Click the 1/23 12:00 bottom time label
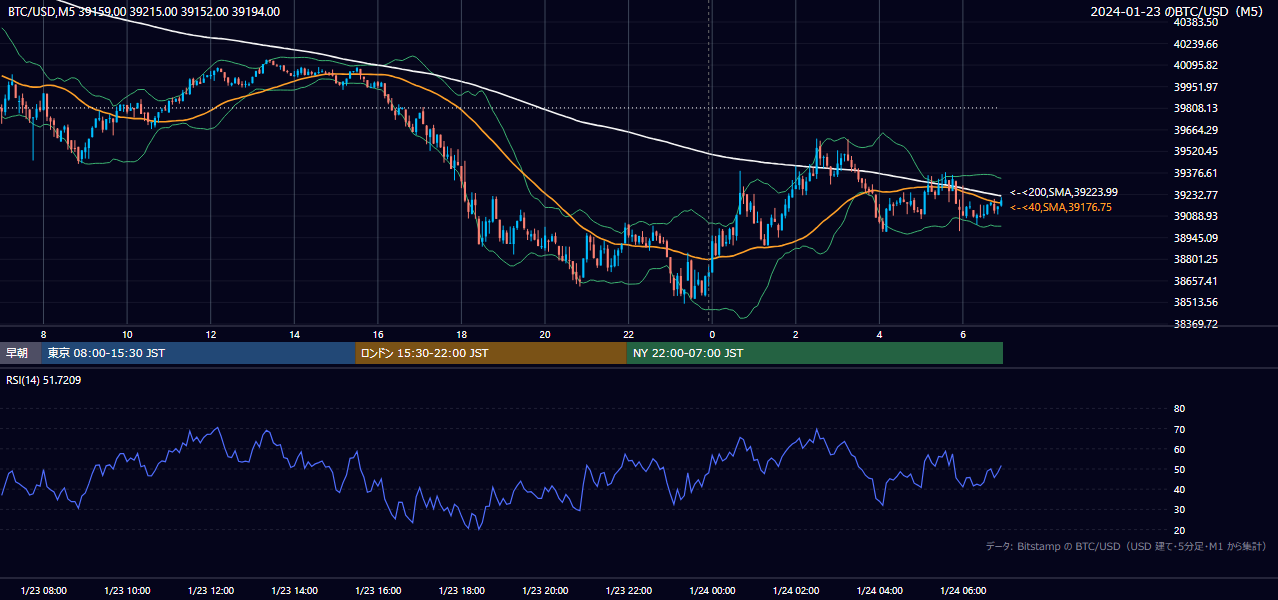 pyautogui.click(x=211, y=591)
